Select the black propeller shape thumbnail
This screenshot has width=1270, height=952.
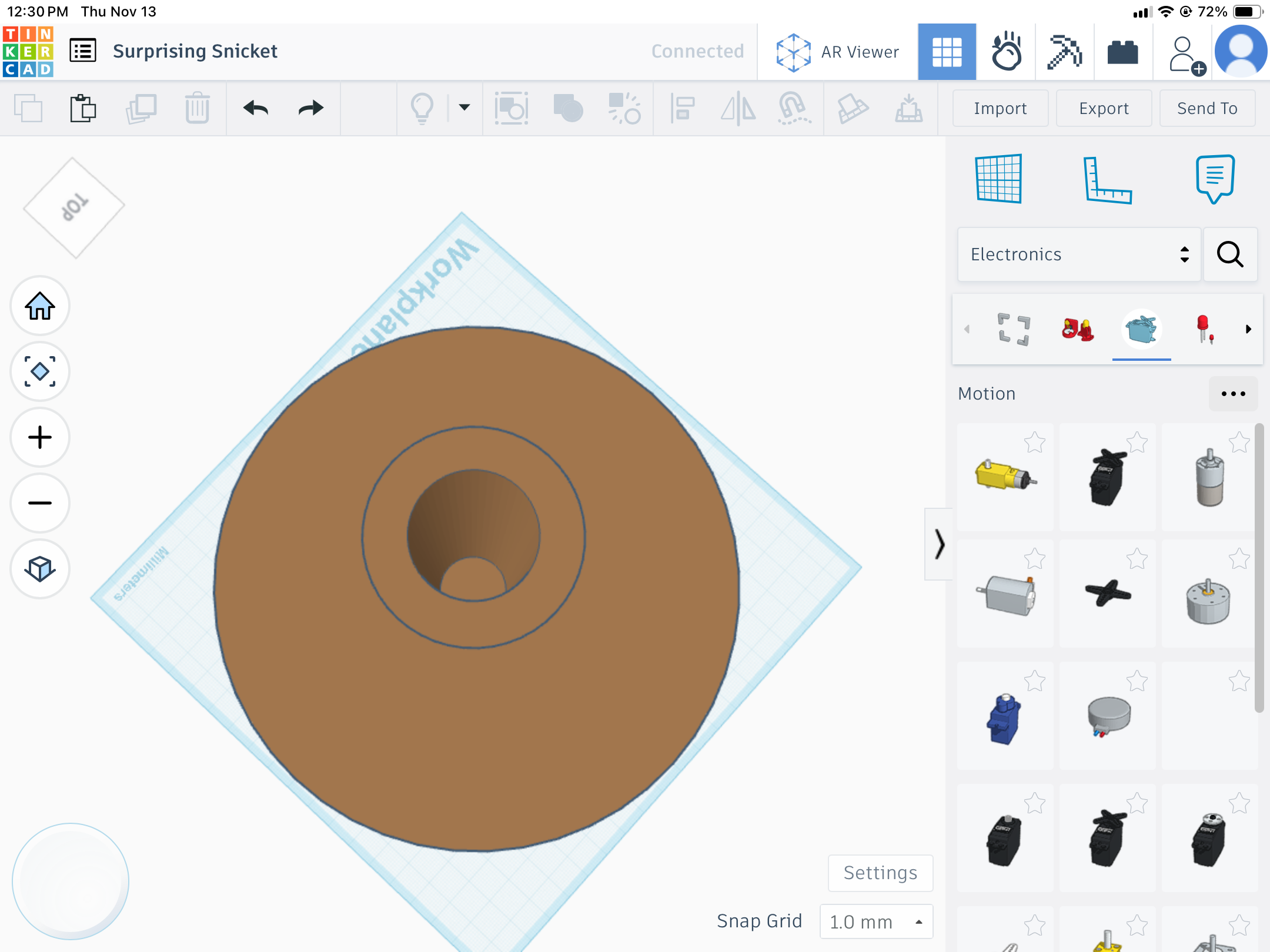[x=1107, y=594]
